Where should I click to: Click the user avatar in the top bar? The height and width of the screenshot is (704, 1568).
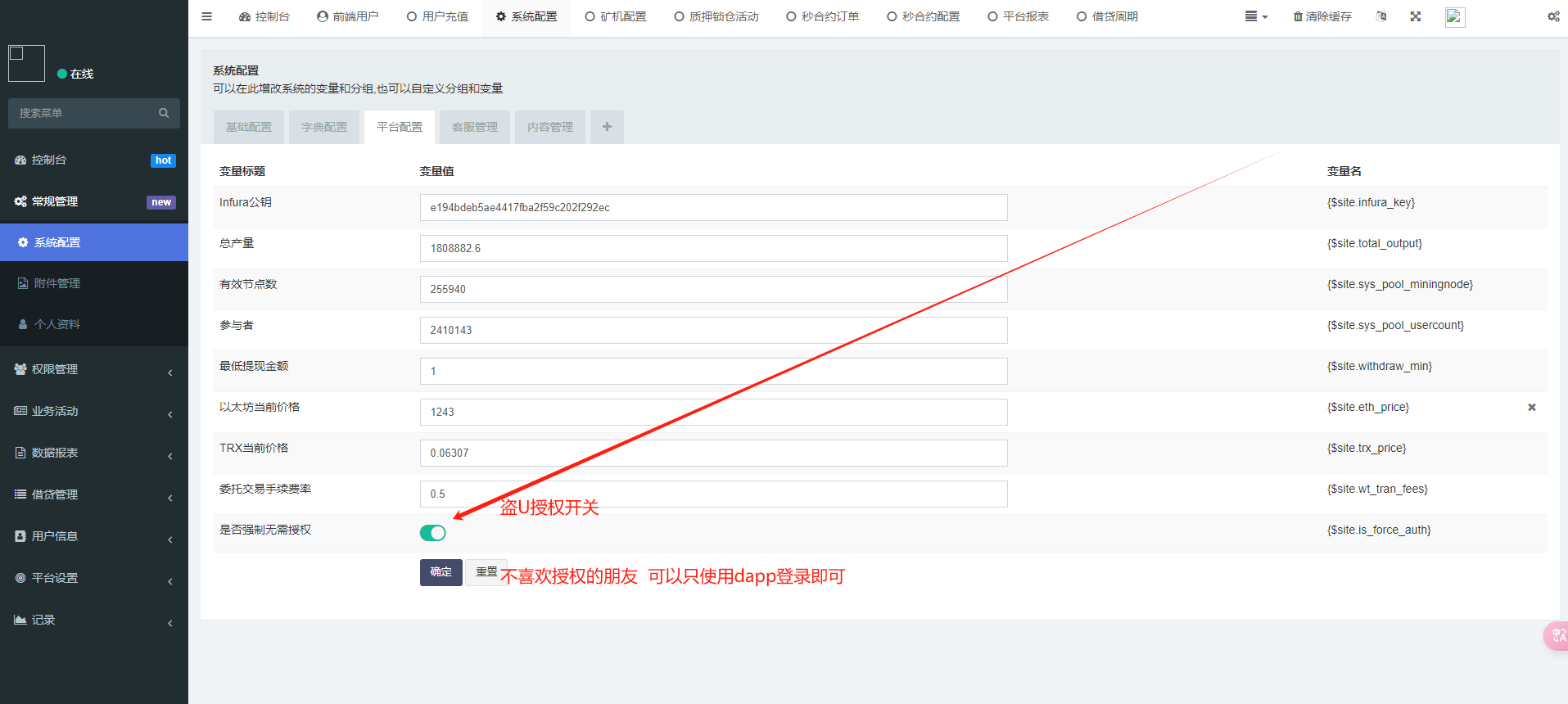pos(1454,16)
